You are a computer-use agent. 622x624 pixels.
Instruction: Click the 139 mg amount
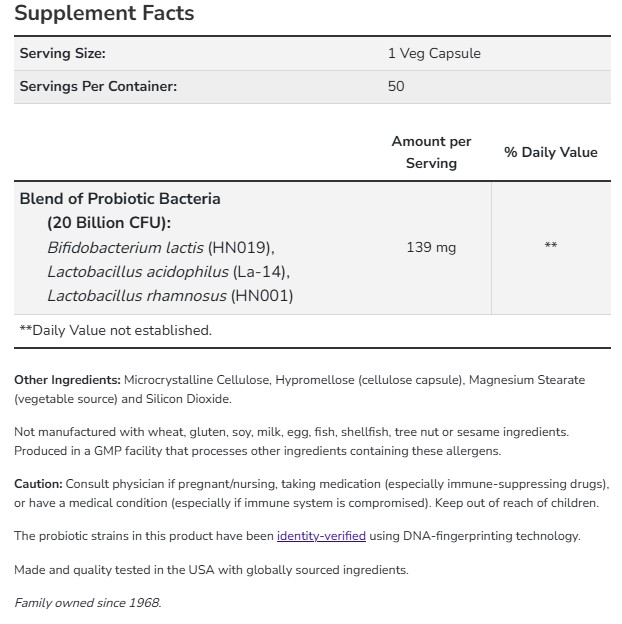coord(431,247)
